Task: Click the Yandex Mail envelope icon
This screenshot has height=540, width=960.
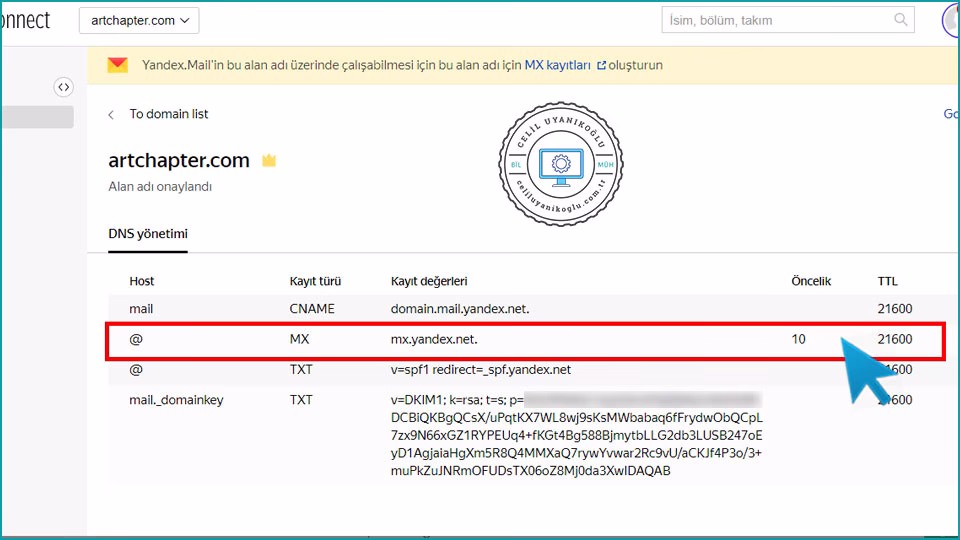Action: point(118,65)
